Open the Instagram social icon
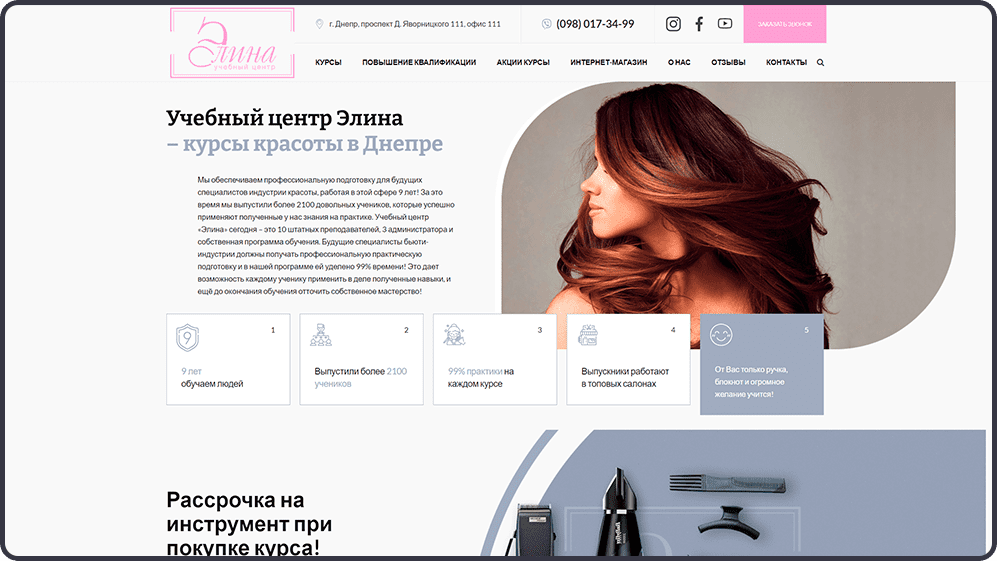This screenshot has height=561, width=997. [673, 24]
